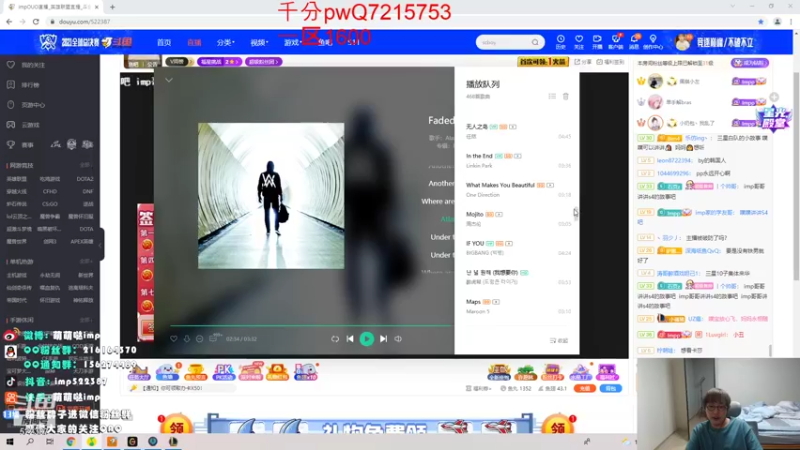
Task: Click the Windows taskbar search icon
Action: click(x=30, y=442)
